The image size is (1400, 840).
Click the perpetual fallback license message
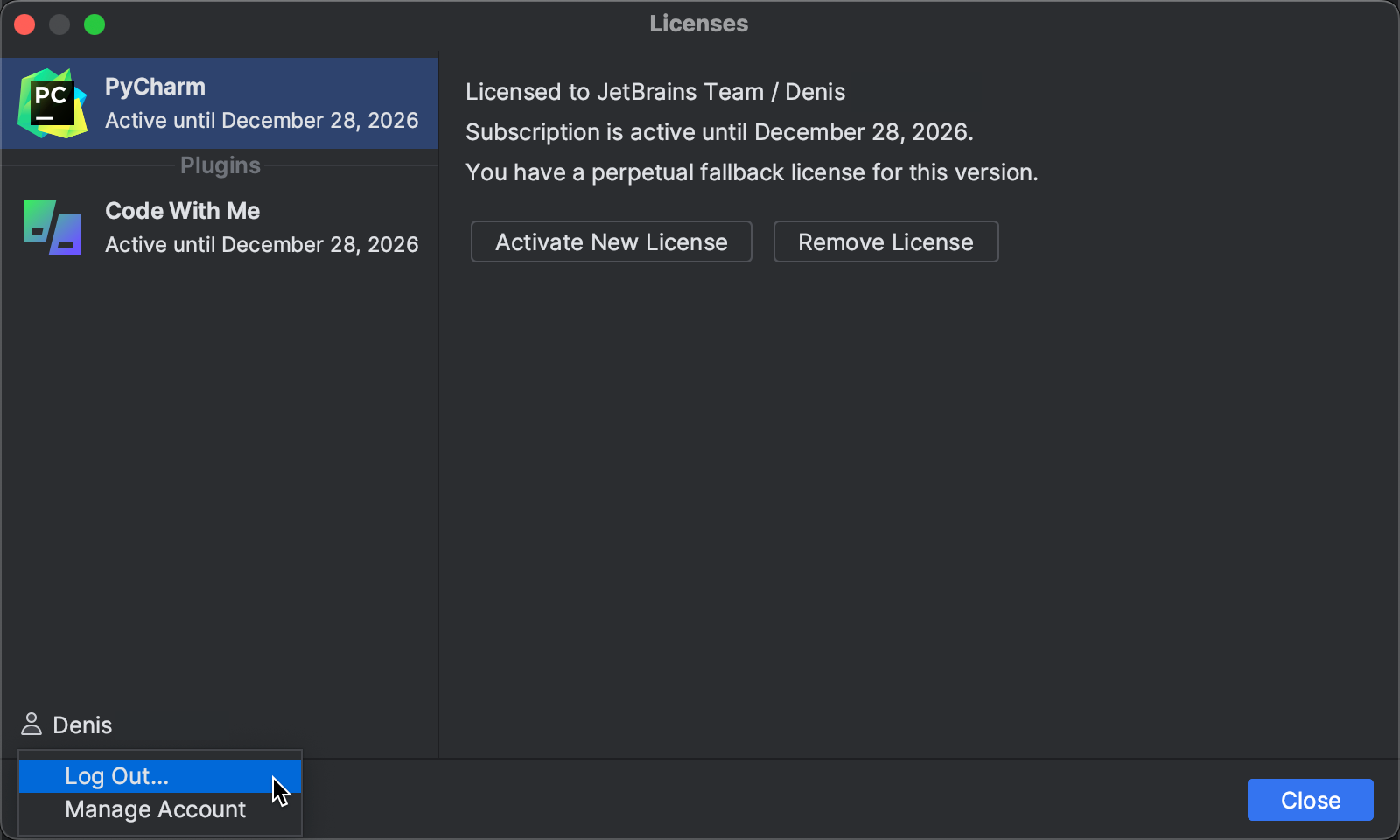[x=752, y=172]
